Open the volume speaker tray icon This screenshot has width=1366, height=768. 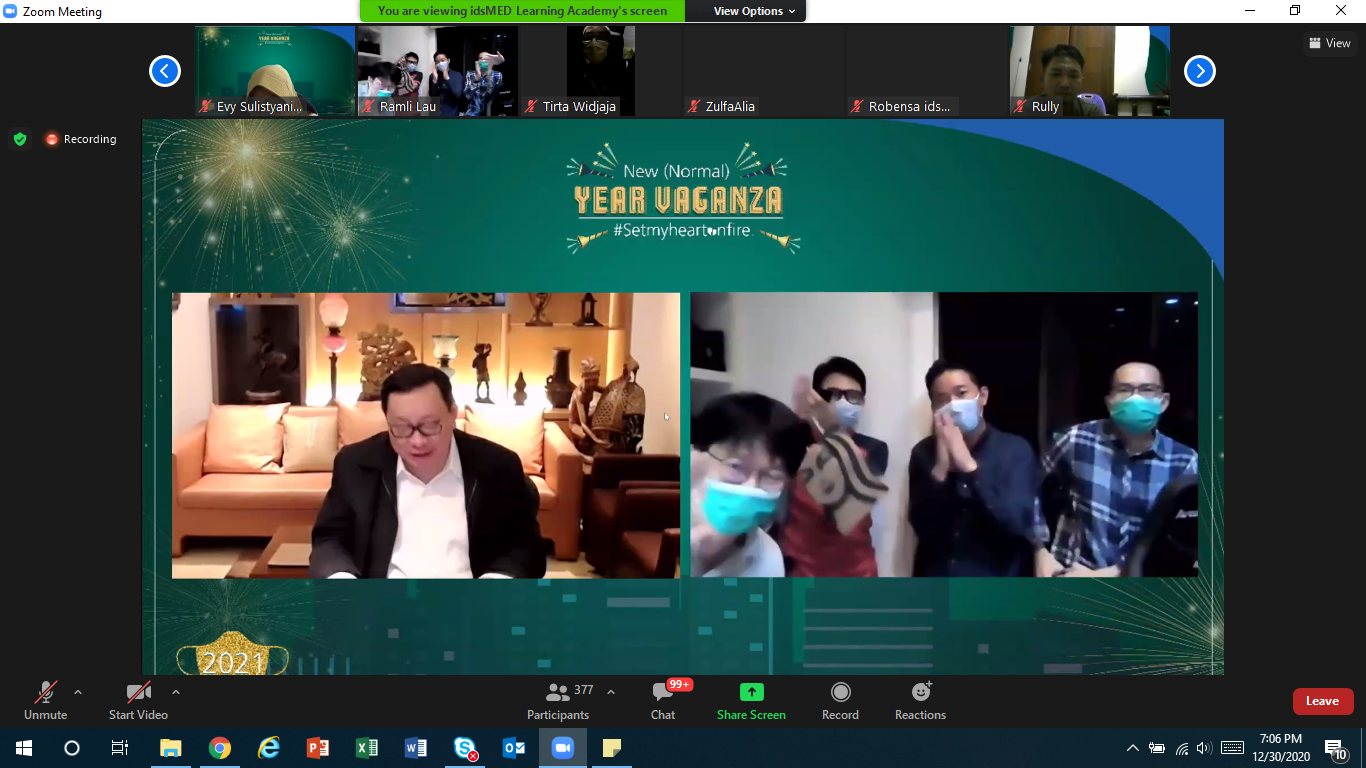[x=1203, y=747]
